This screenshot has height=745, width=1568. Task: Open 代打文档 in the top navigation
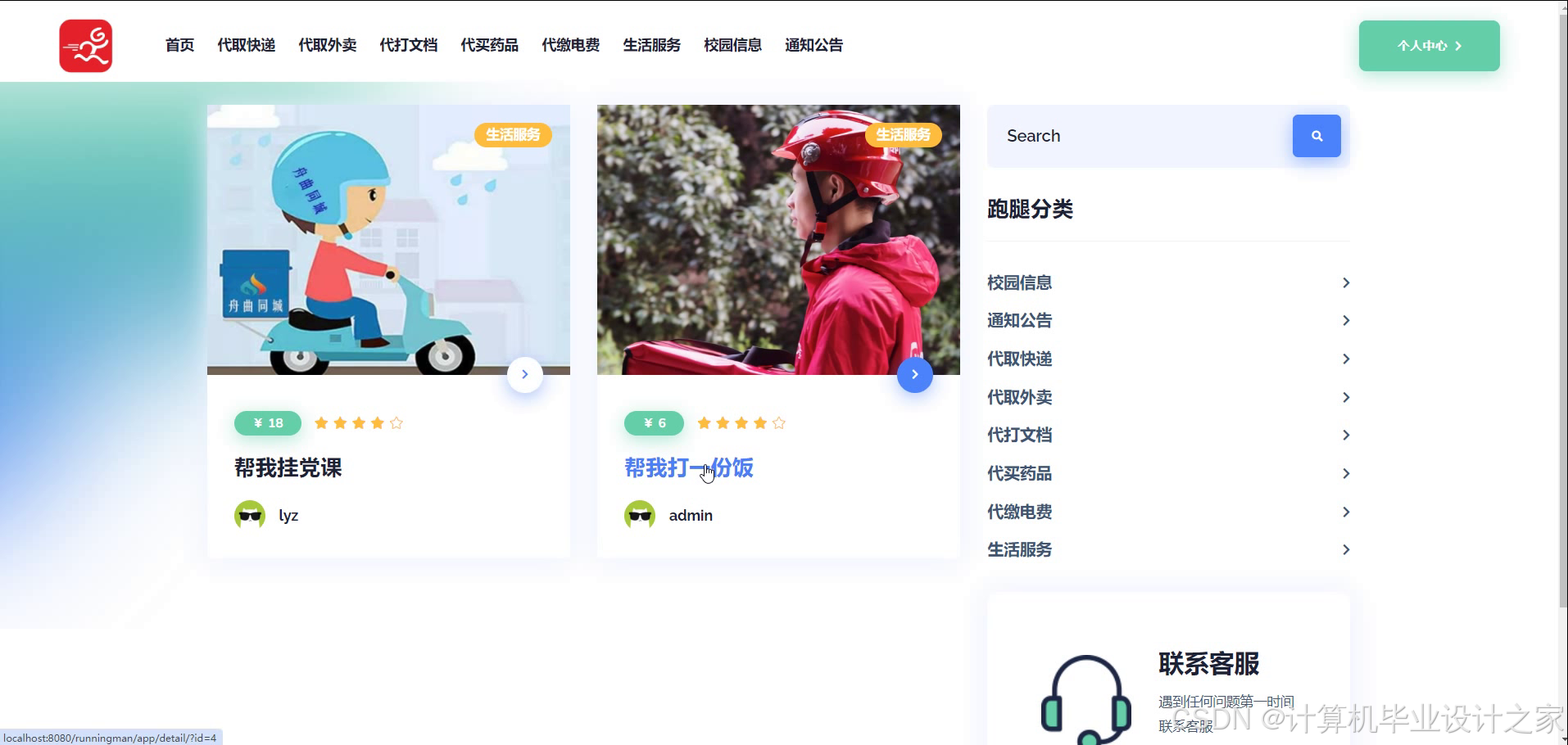tap(408, 45)
